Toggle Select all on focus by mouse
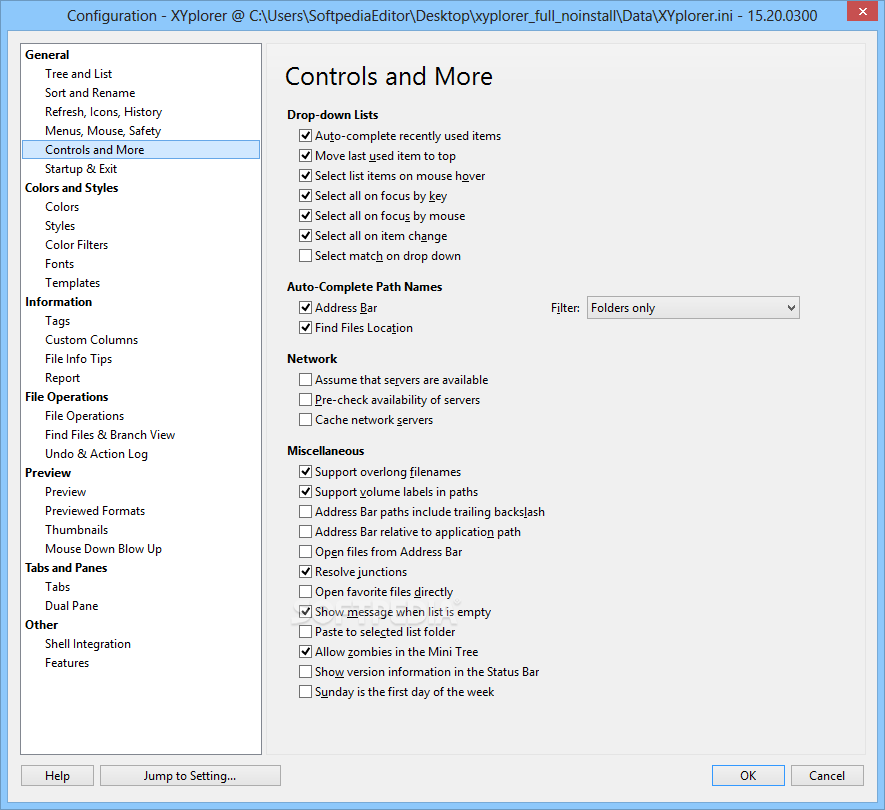This screenshot has height=810, width=885. [x=305, y=216]
